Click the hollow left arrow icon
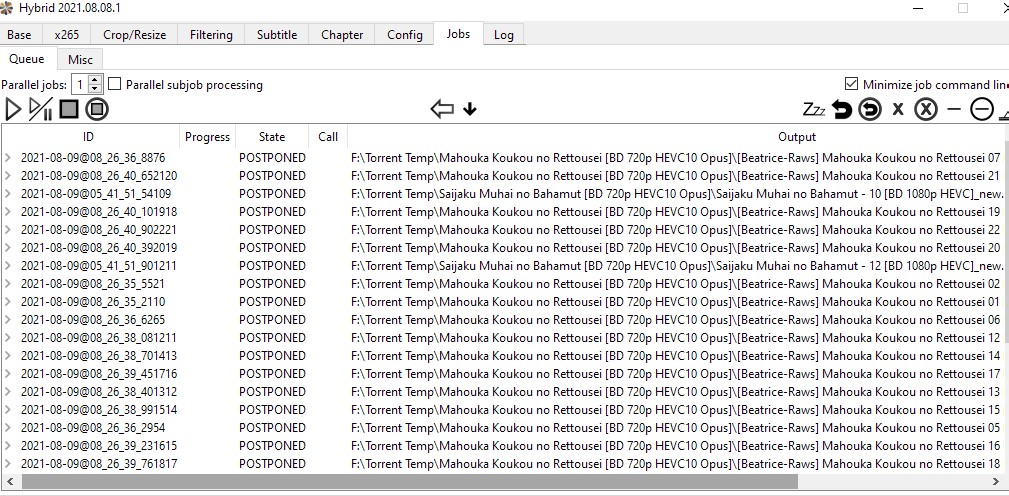Image resolution: width=1009 pixels, height=496 pixels. [x=442, y=110]
